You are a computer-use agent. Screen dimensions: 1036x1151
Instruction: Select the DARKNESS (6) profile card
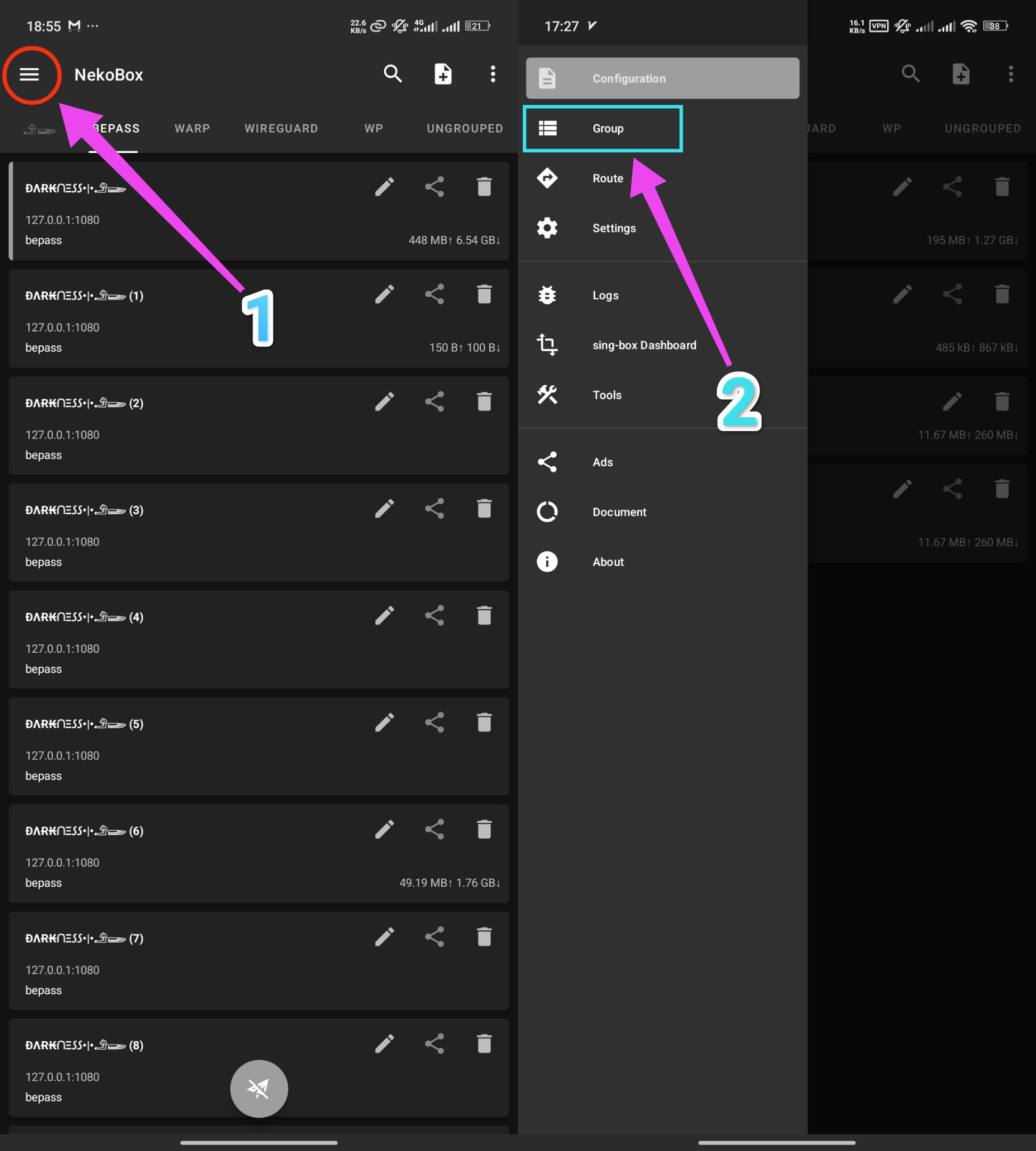(199, 857)
